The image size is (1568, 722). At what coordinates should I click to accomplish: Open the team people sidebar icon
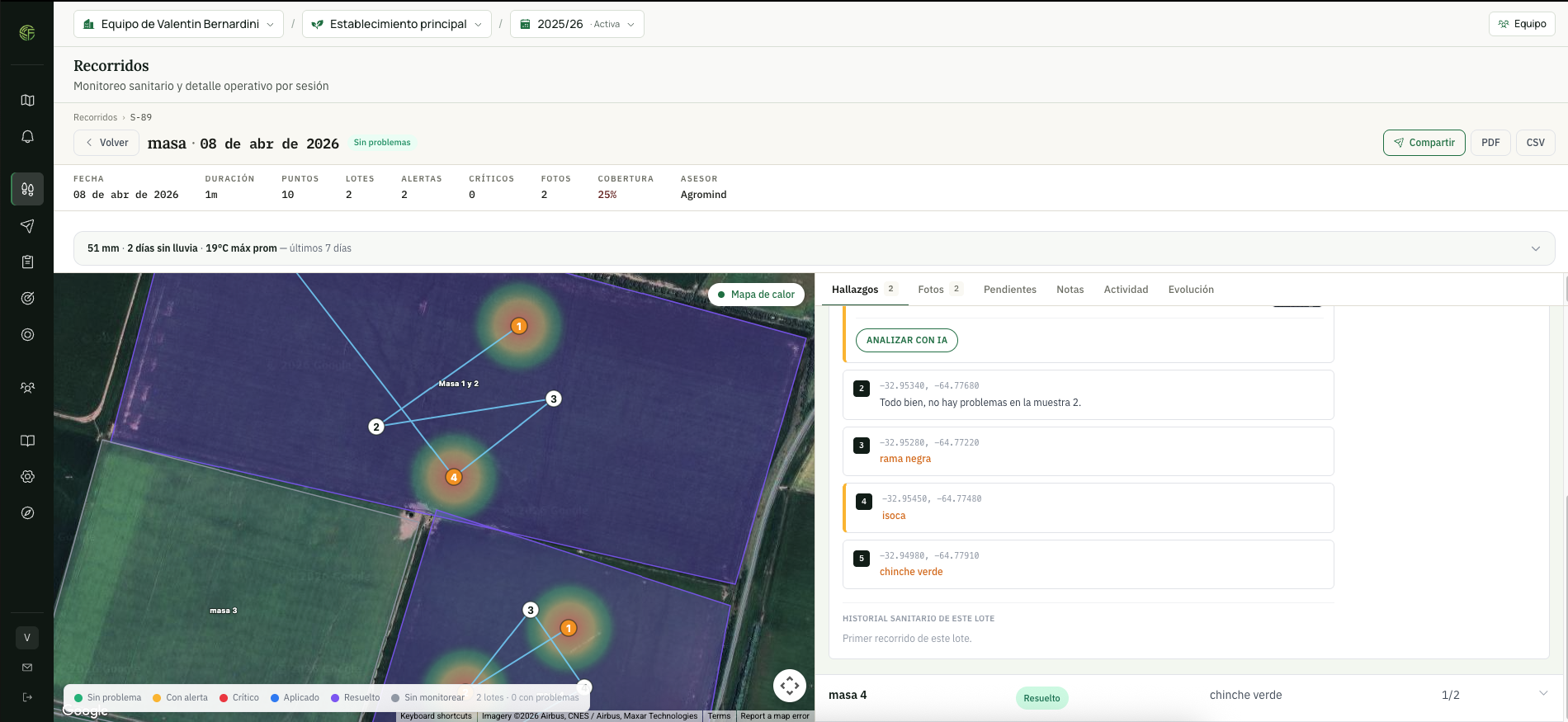pos(27,388)
